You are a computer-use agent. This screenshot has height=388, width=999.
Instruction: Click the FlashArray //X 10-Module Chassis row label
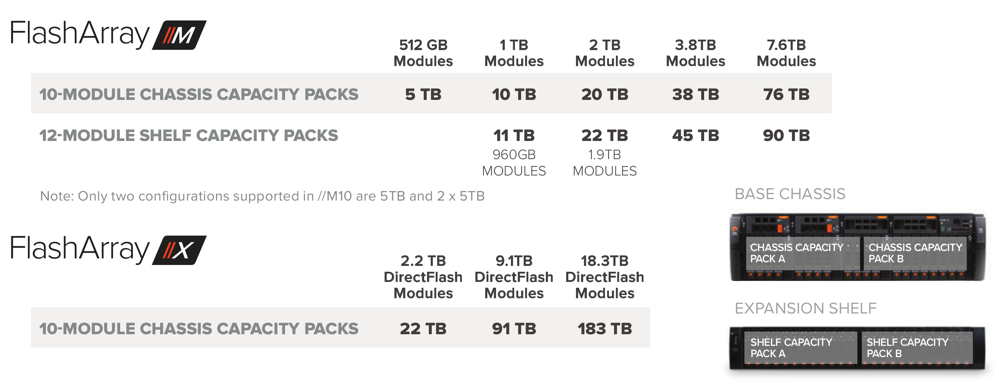coord(199,329)
